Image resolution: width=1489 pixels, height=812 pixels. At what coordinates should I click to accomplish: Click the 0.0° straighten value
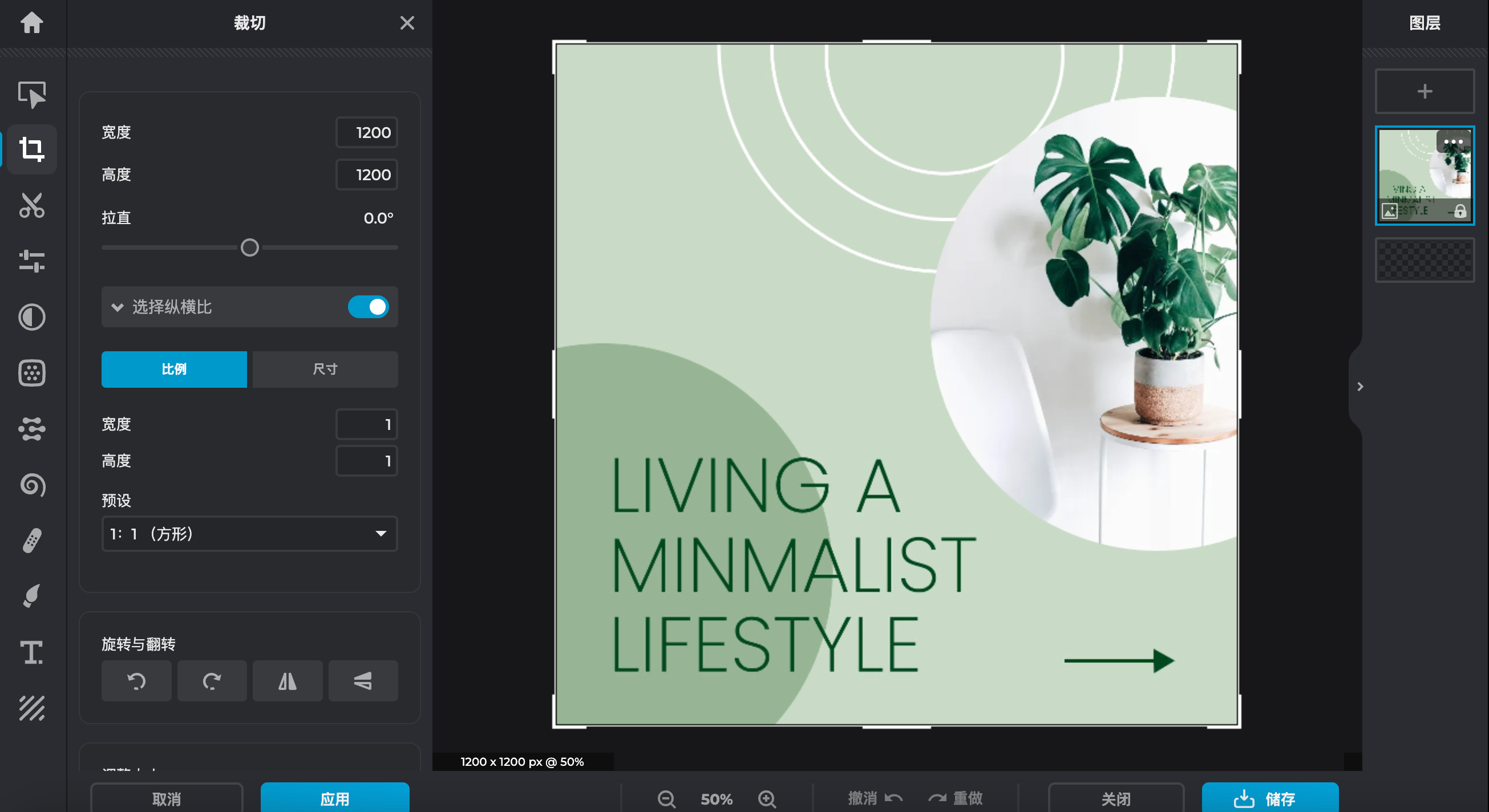379,218
